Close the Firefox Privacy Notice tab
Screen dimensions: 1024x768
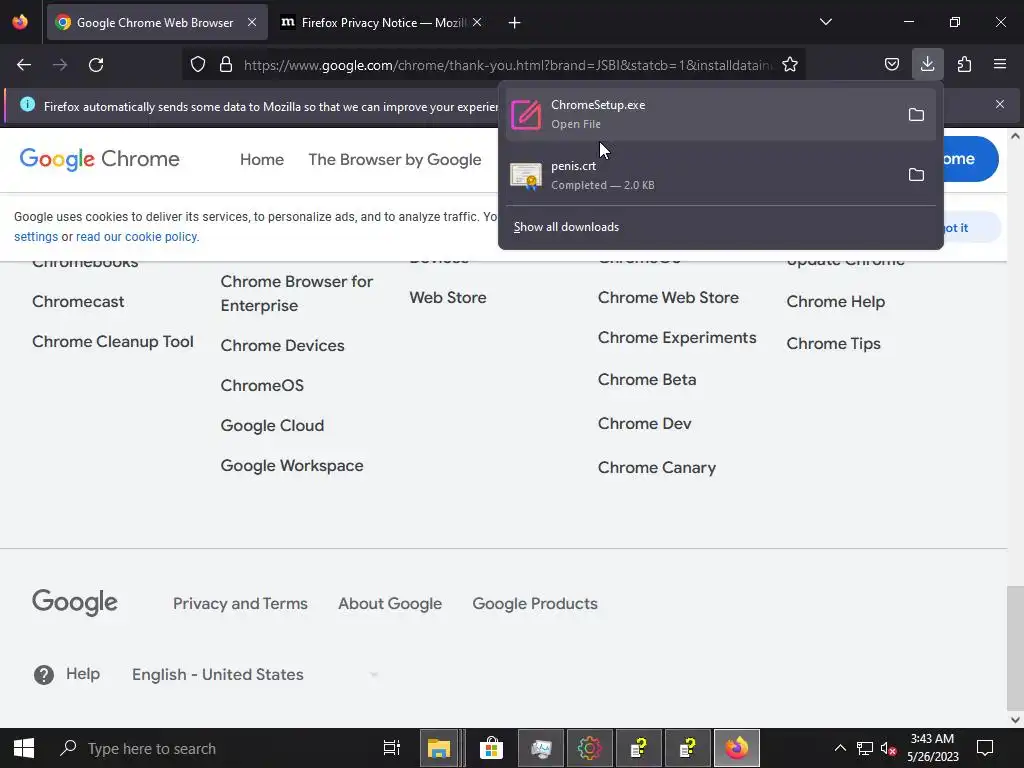pyautogui.click(x=477, y=22)
